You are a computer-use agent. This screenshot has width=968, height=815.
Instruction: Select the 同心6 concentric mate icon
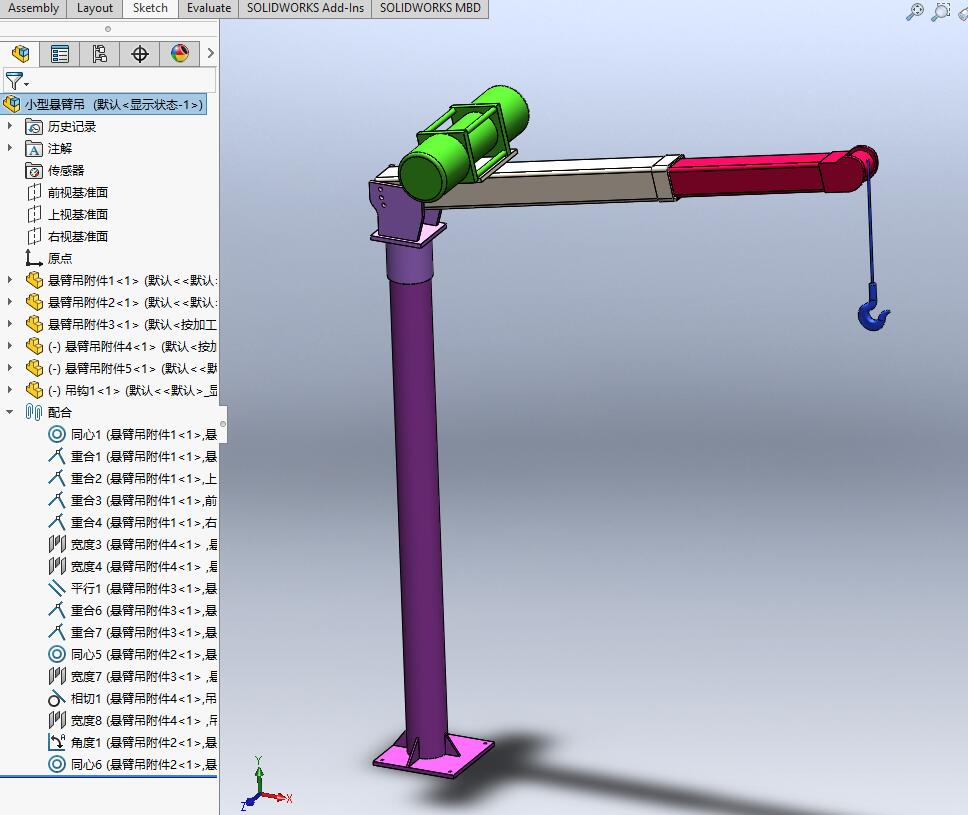tap(57, 764)
